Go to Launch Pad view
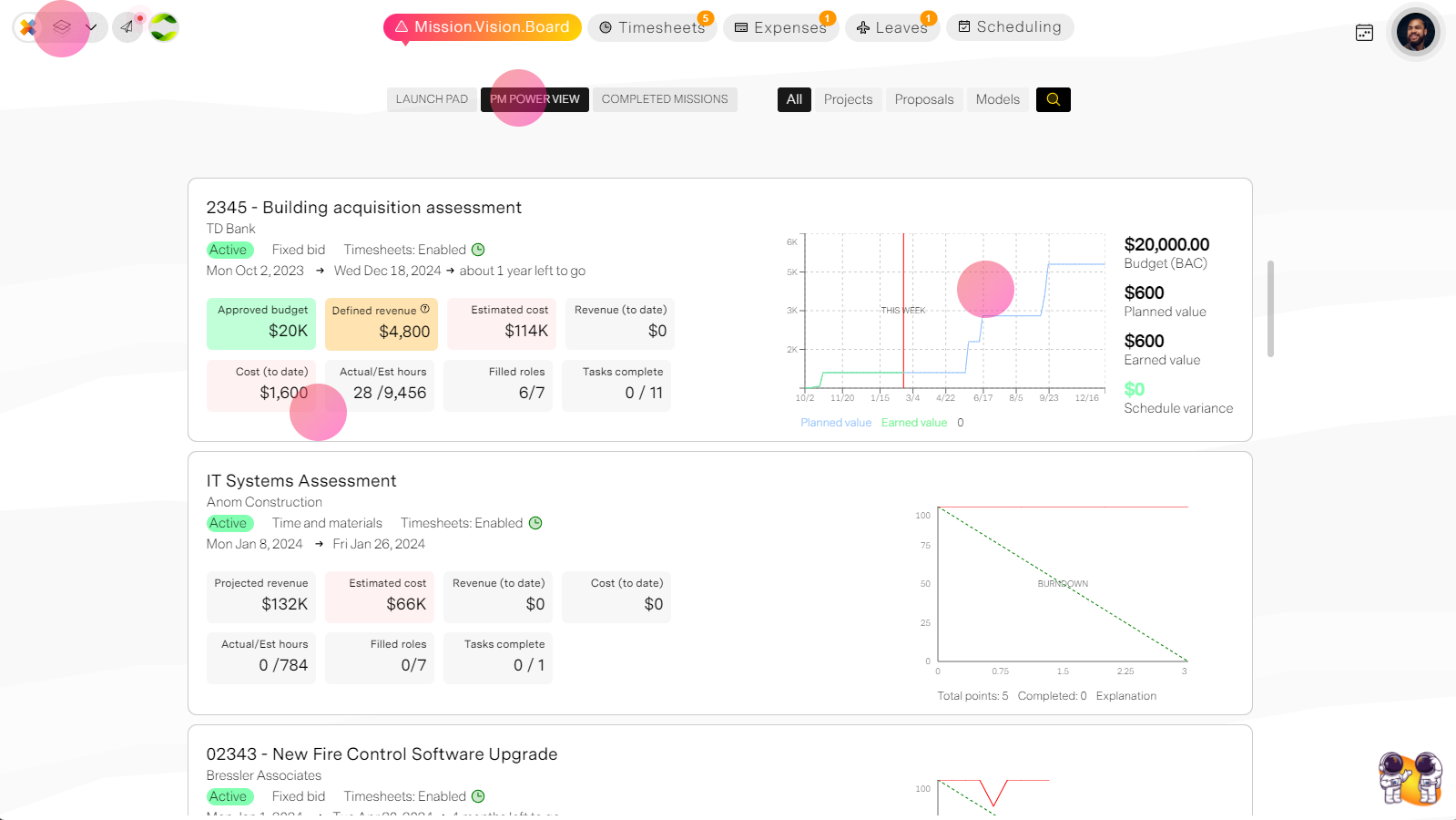Screen dimensions: 1456x820 click(432, 99)
